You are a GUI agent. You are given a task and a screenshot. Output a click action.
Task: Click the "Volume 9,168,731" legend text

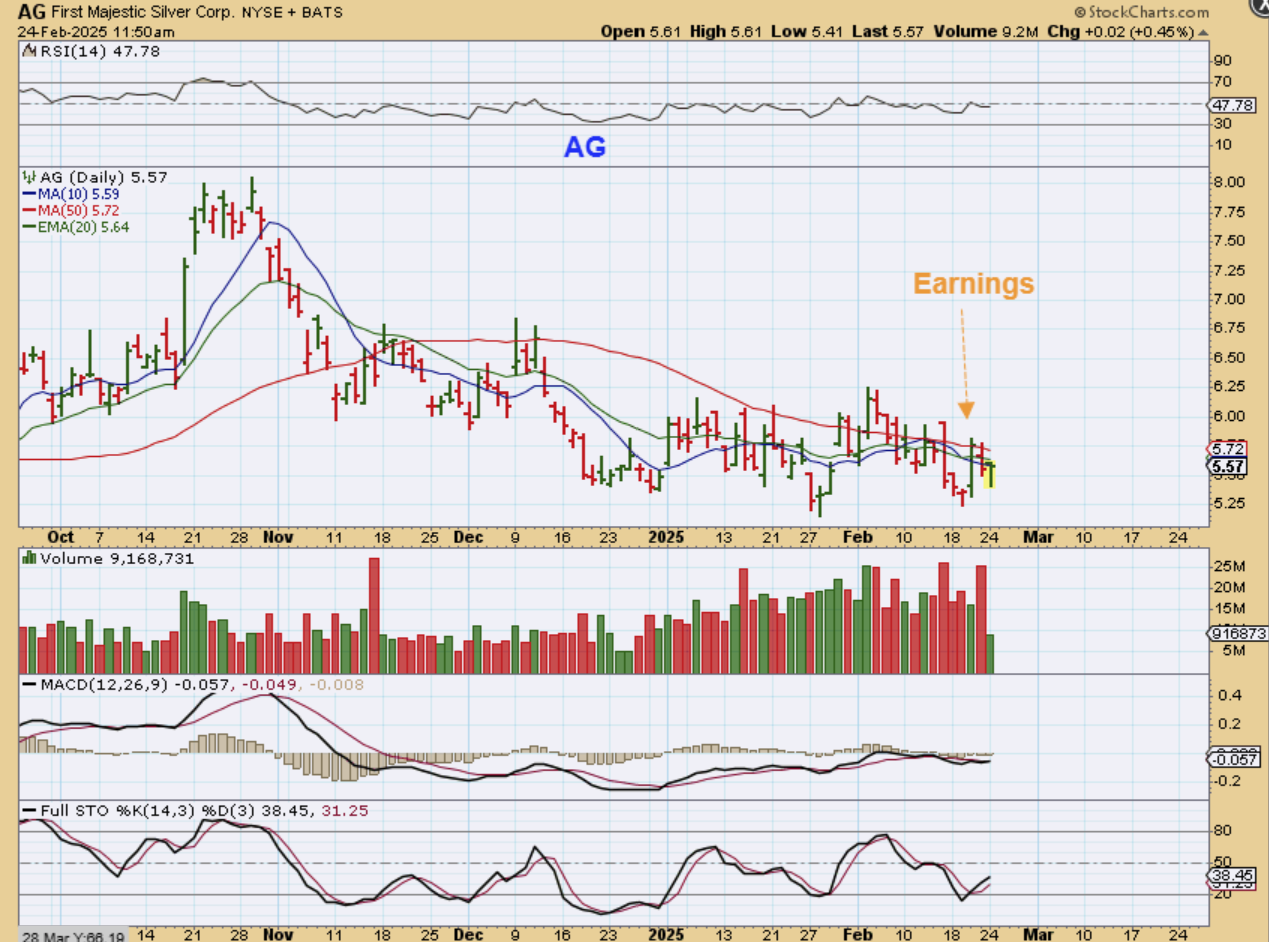click(x=116, y=559)
